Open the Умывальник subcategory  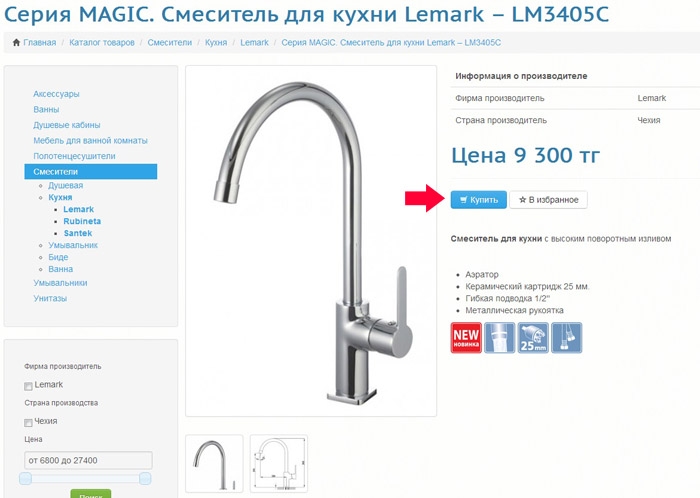coord(73,245)
